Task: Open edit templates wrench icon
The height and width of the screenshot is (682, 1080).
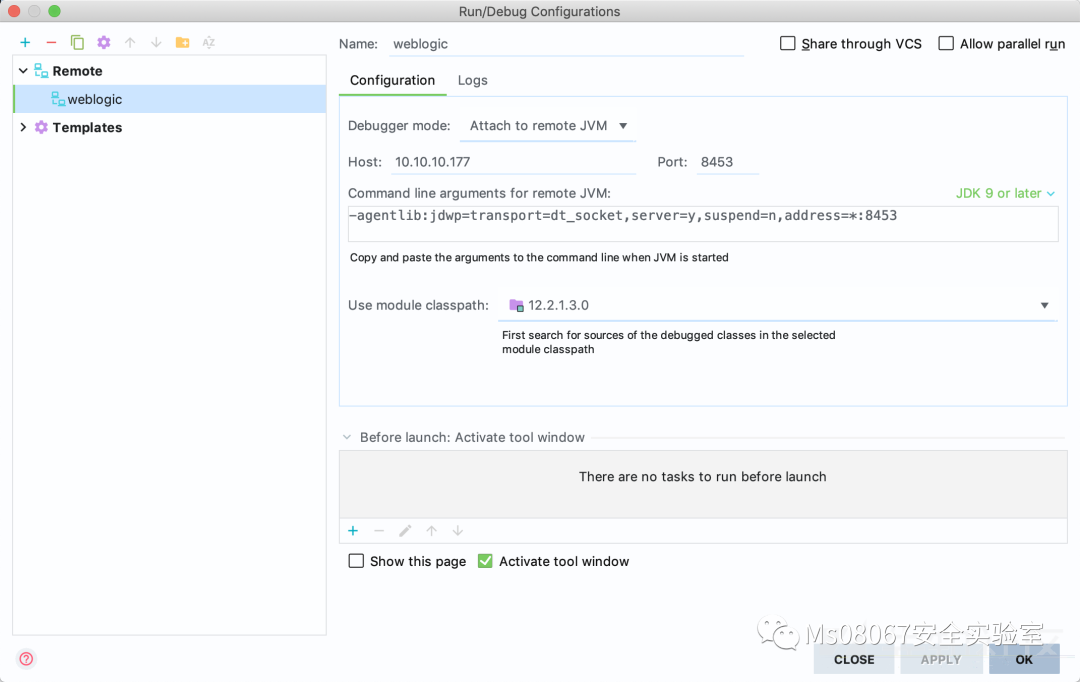Action: tap(104, 42)
